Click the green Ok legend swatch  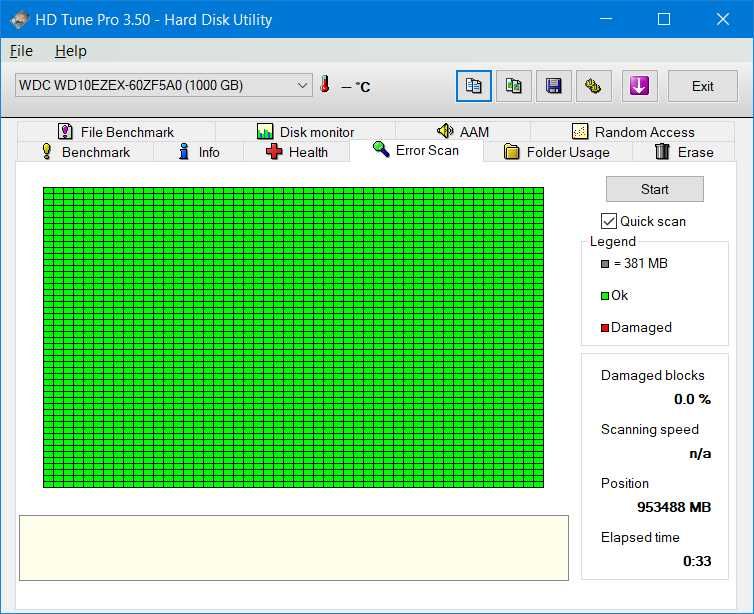(x=605, y=296)
